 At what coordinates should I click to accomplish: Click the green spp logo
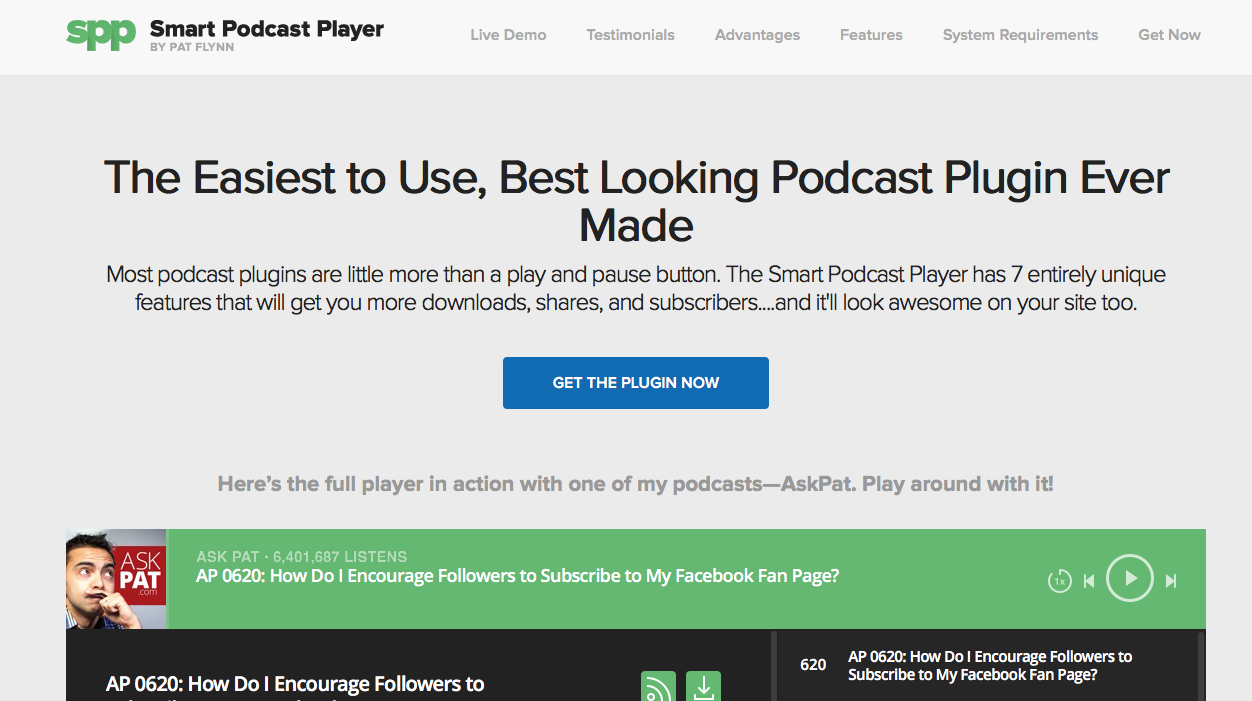point(100,34)
